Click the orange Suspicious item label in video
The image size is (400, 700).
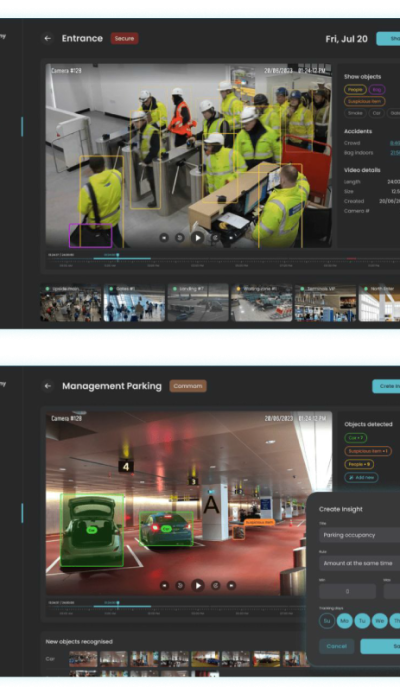(259, 522)
